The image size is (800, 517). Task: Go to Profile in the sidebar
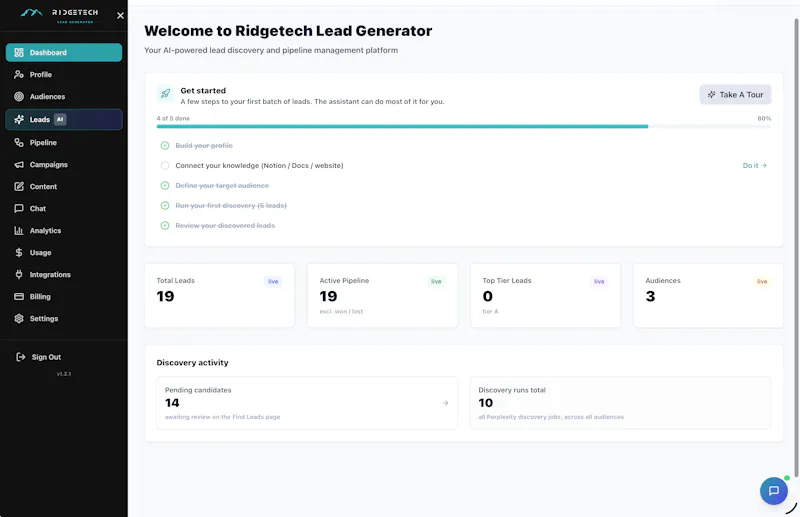pos(64,75)
